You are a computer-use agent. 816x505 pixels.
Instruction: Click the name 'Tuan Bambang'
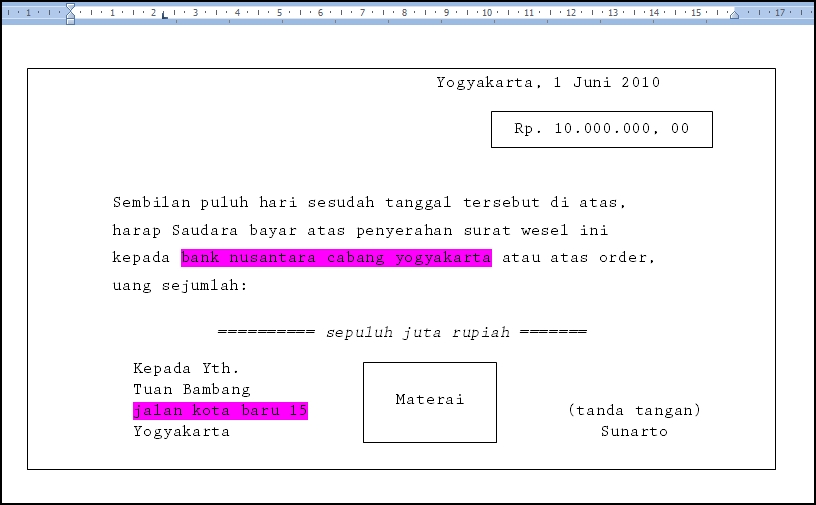[192, 389]
